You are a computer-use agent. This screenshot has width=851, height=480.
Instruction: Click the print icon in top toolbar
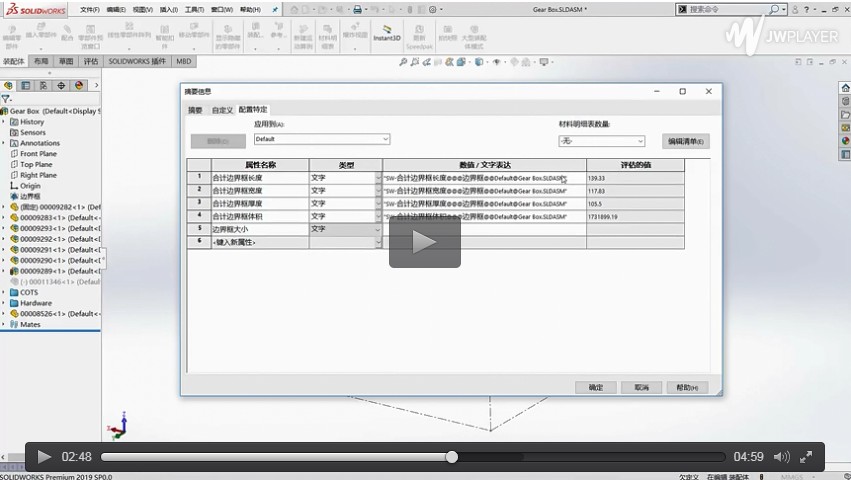(x=356, y=9)
